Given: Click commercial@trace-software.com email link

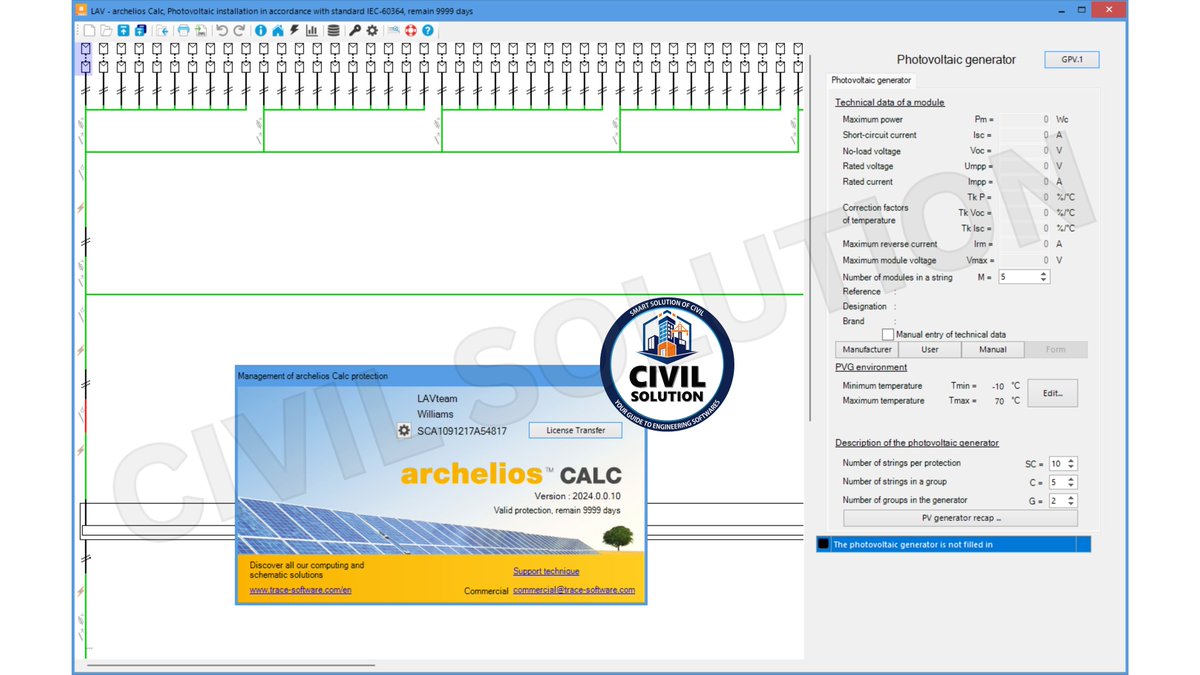Looking at the screenshot, I should (x=574, y=590).
